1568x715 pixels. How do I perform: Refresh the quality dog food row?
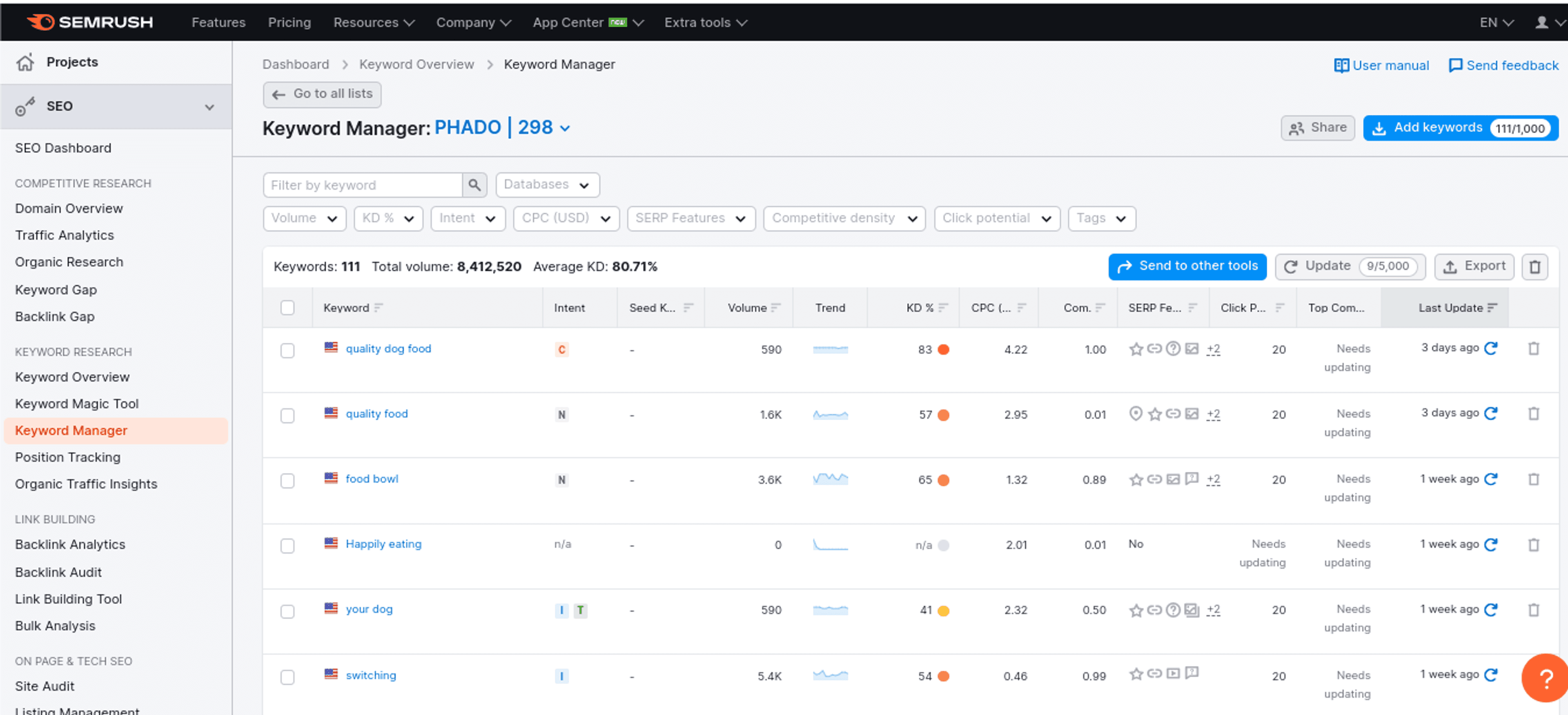coord(1491,348)
